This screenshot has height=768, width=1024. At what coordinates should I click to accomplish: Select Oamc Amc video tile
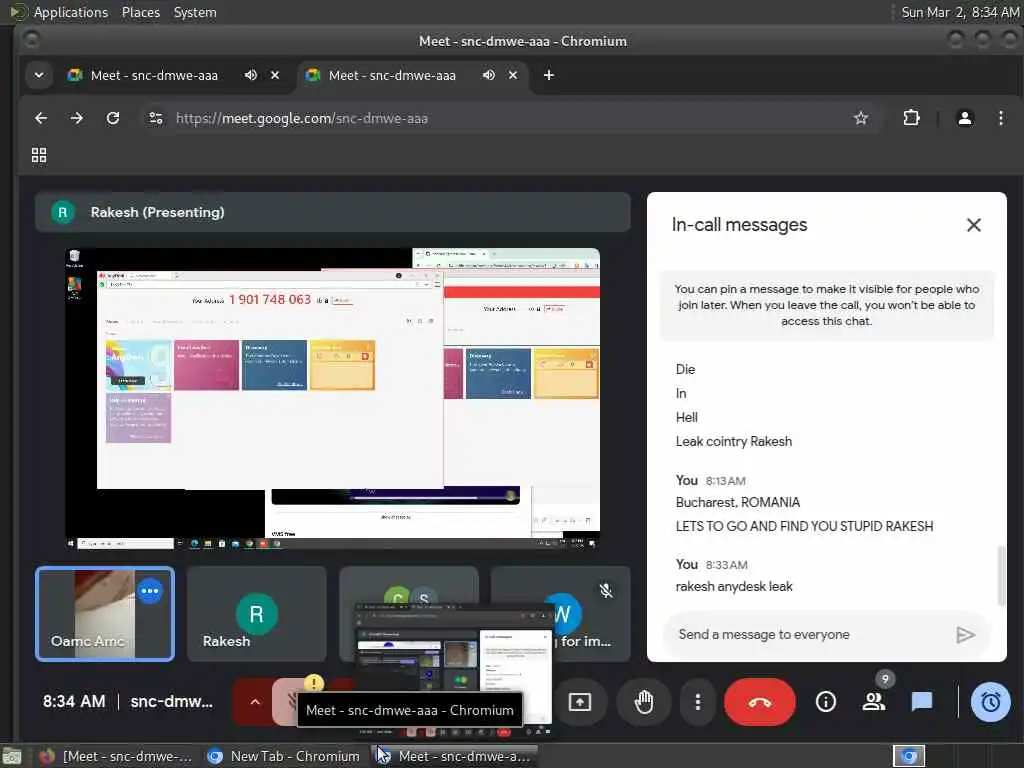(x=105, y=614)
